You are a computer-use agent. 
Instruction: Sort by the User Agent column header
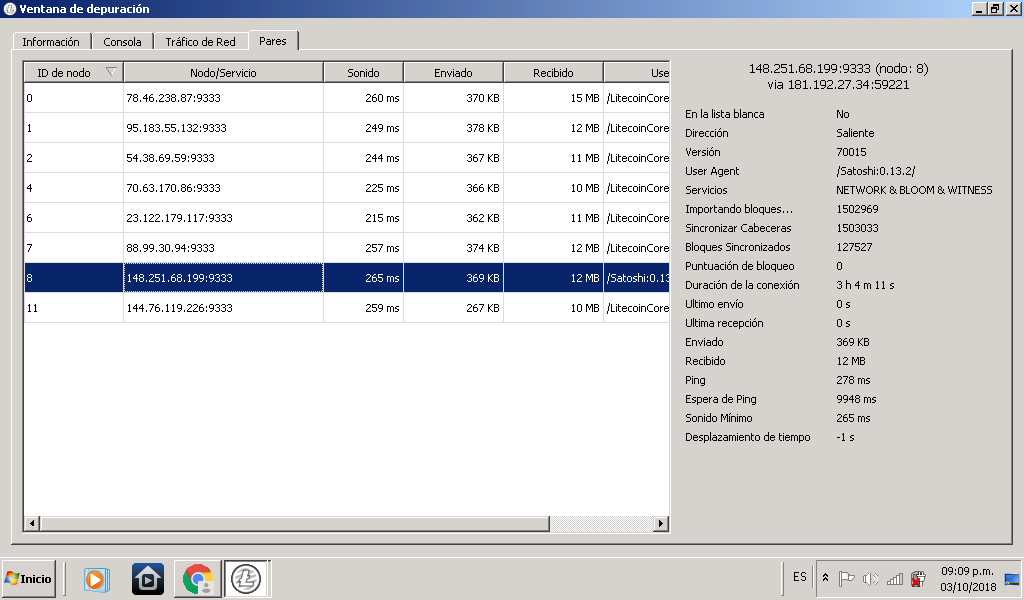click(x=637, y=72)
